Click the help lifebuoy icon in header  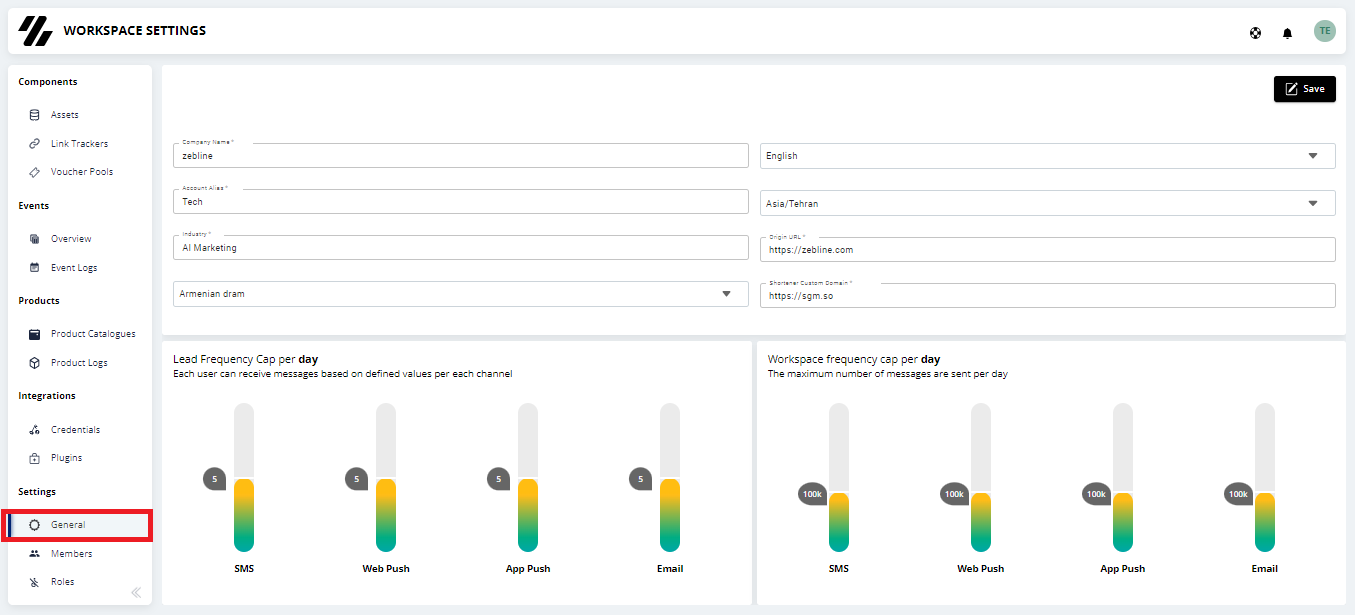(1255, 33)
